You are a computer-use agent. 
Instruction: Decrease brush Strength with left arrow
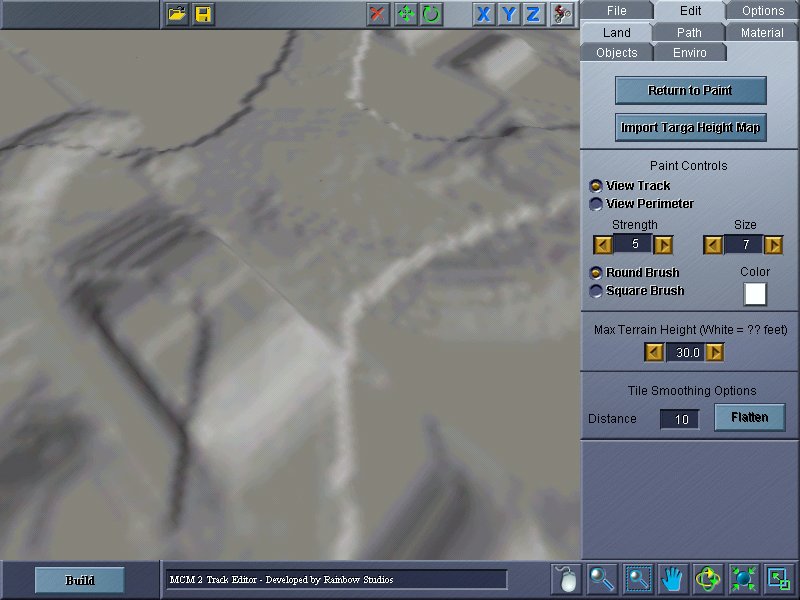coord(603,245)
